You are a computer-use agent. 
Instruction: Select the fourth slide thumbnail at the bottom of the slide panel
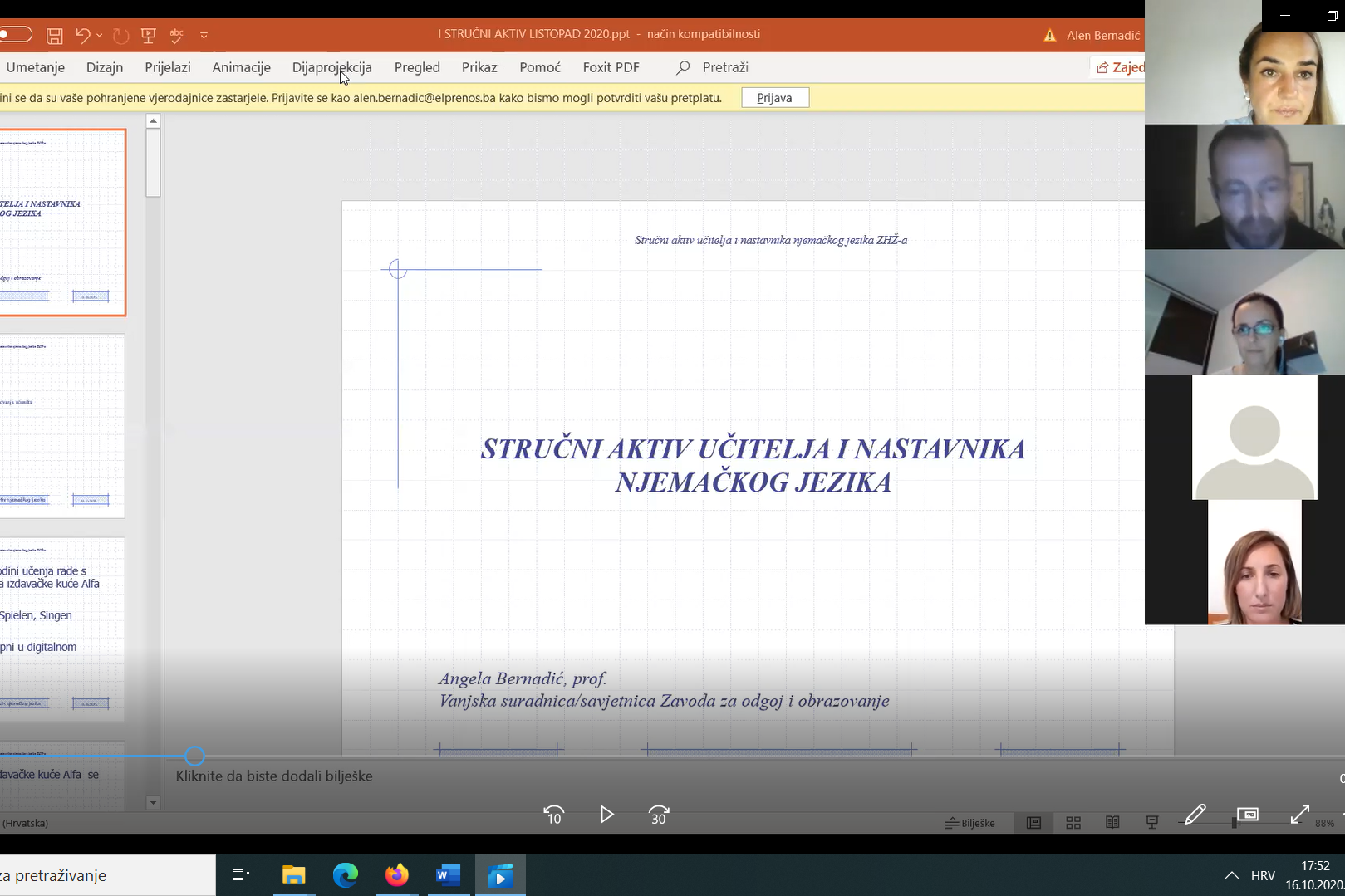pos(62,776)
